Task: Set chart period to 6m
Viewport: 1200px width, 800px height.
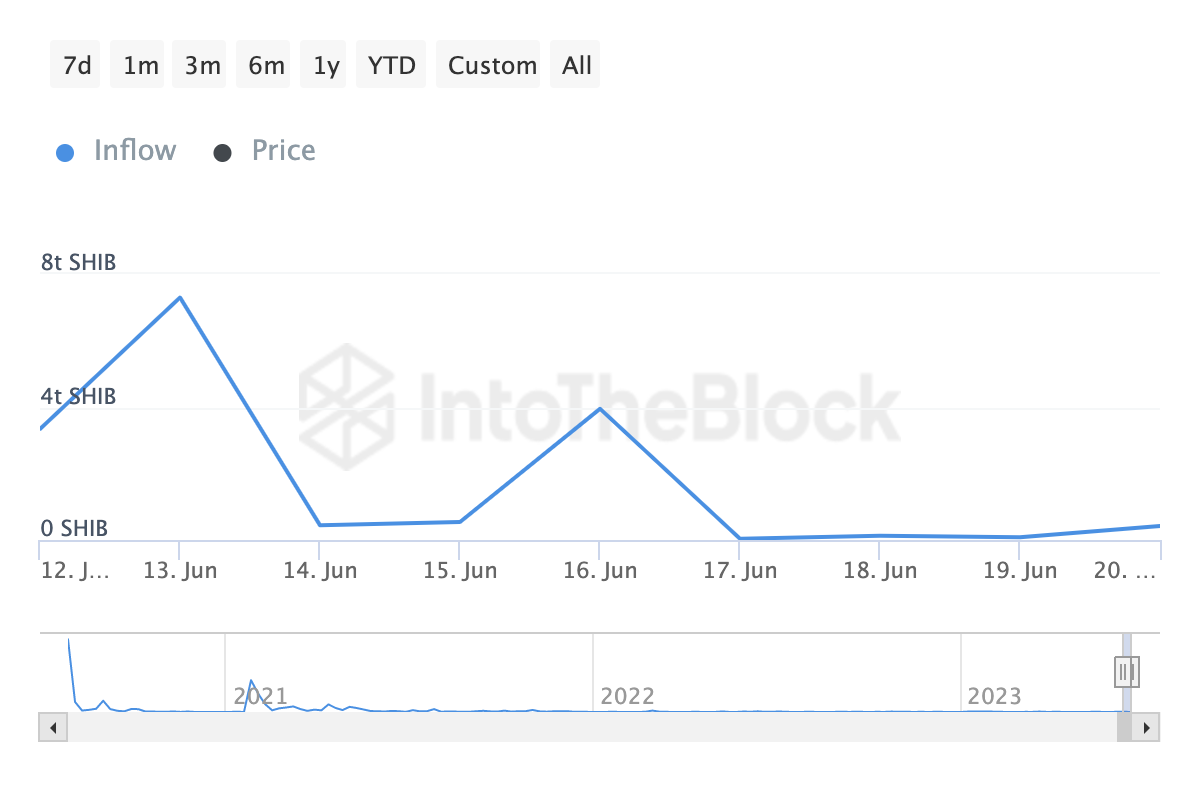Action: [266, 66]
